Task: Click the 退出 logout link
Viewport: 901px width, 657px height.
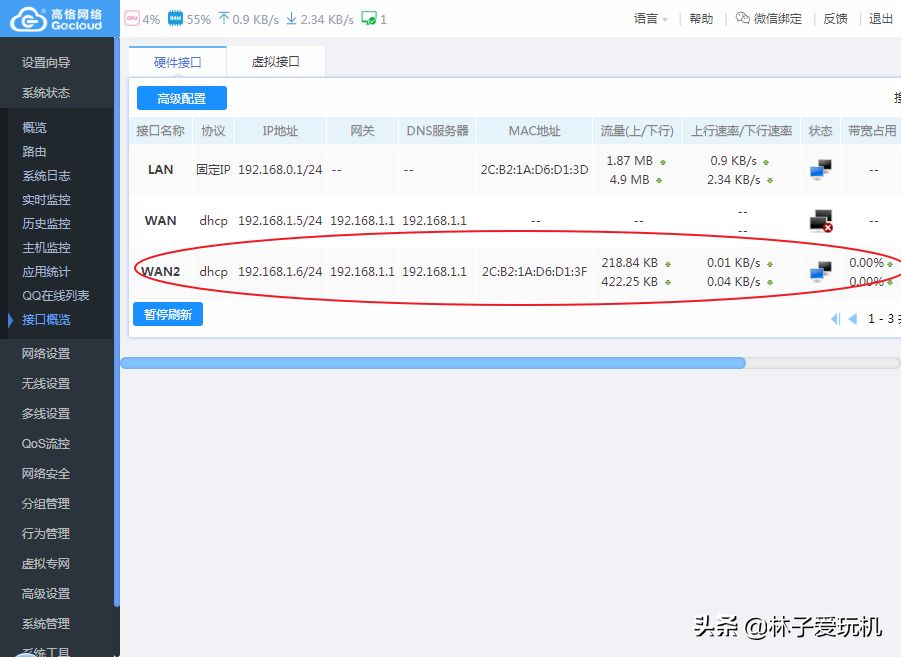Action: (881, 19)
